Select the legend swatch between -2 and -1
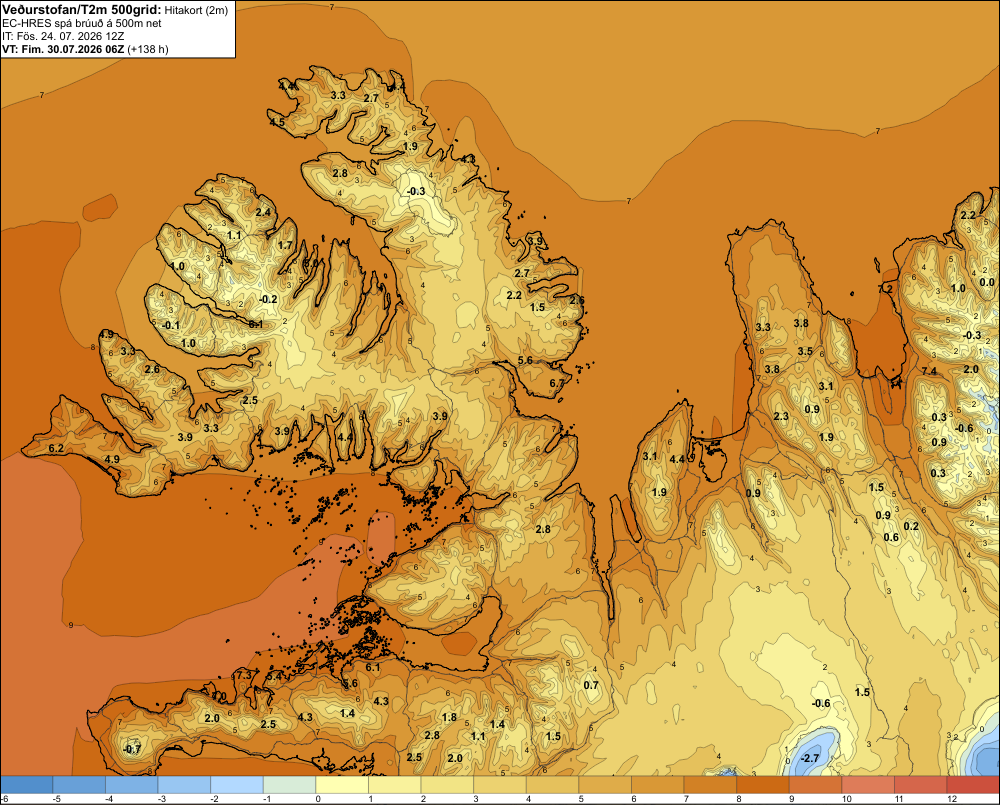This screenshot has height=805, width=1000. pyautogui.click(x=237, y=785)
